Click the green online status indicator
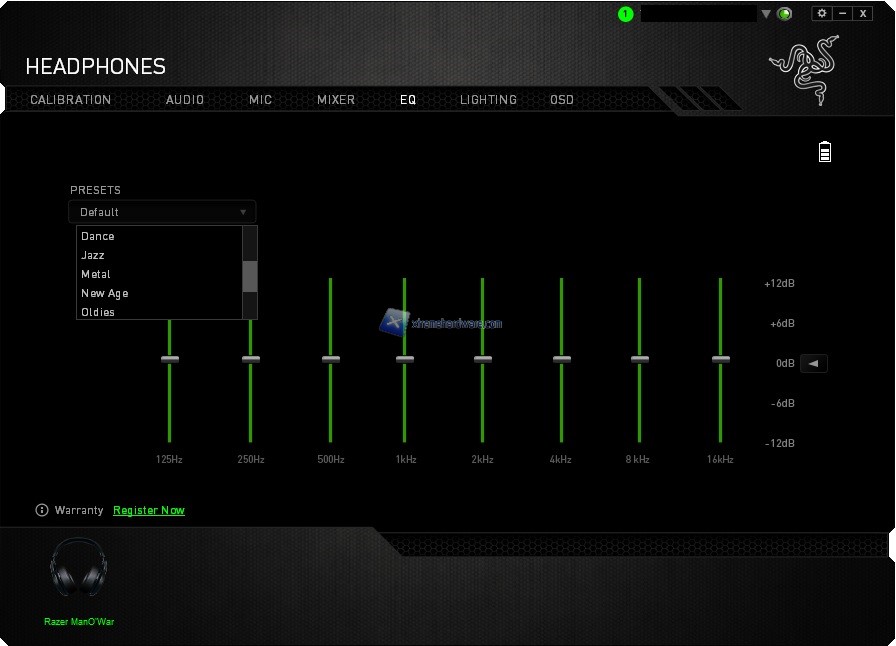896x646 pixels. pyautogui.click(x=785, y=14)
